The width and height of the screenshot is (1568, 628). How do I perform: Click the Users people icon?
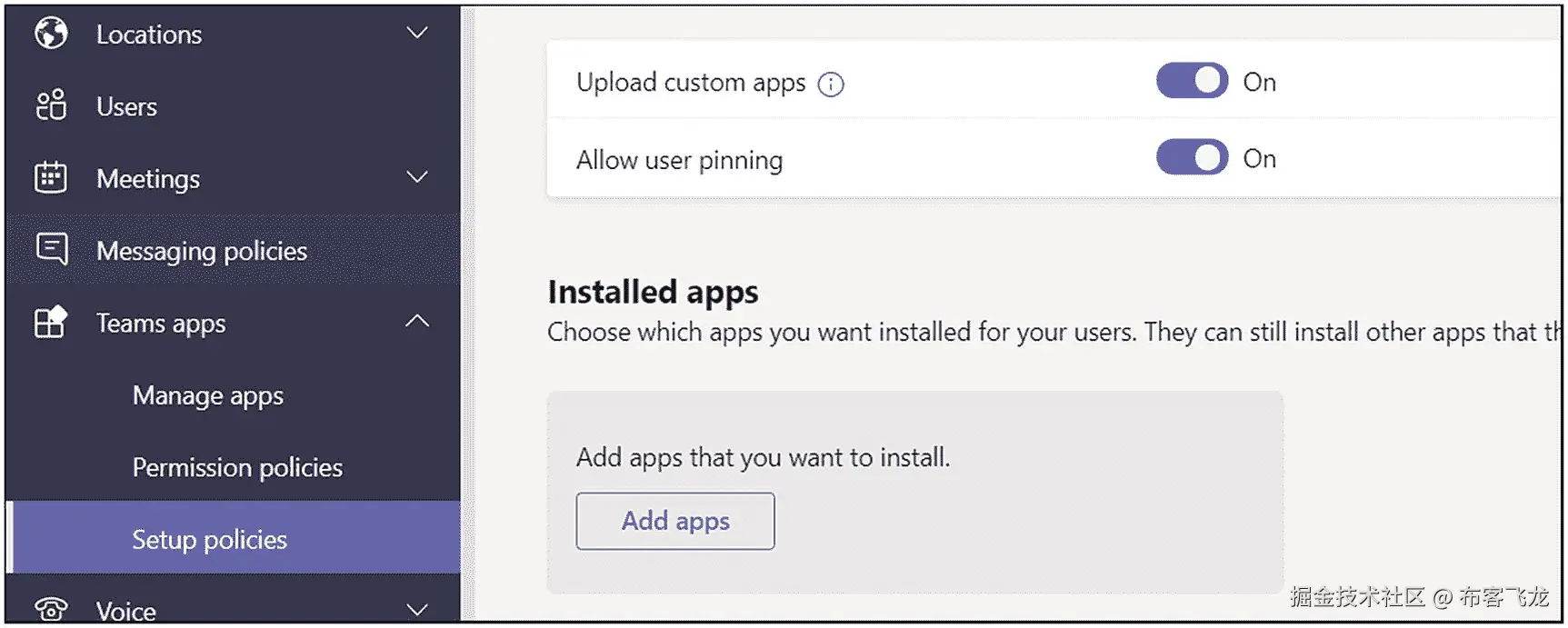(51, 105)
